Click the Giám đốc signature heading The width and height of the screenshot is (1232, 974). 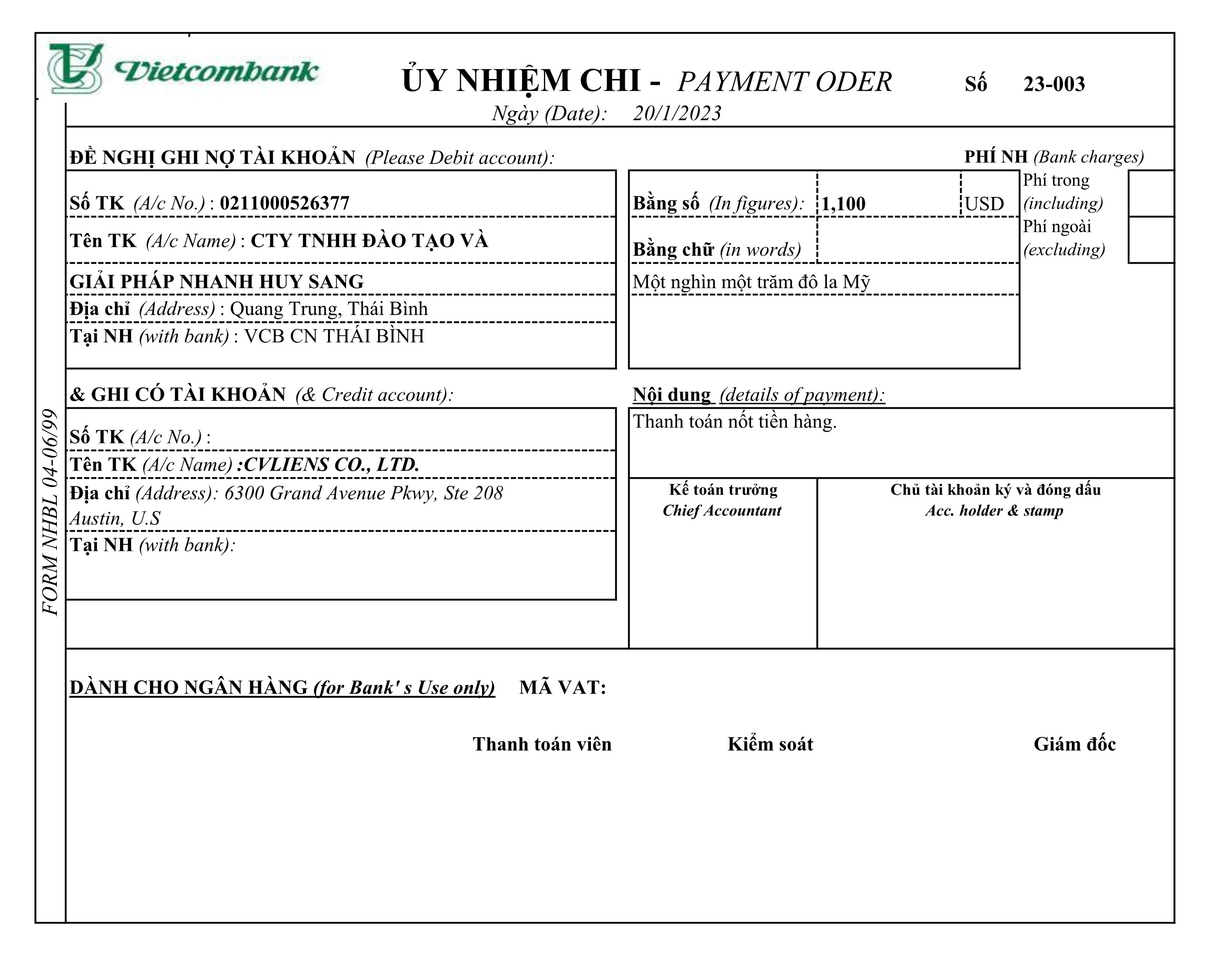[x=1074, y=744]
